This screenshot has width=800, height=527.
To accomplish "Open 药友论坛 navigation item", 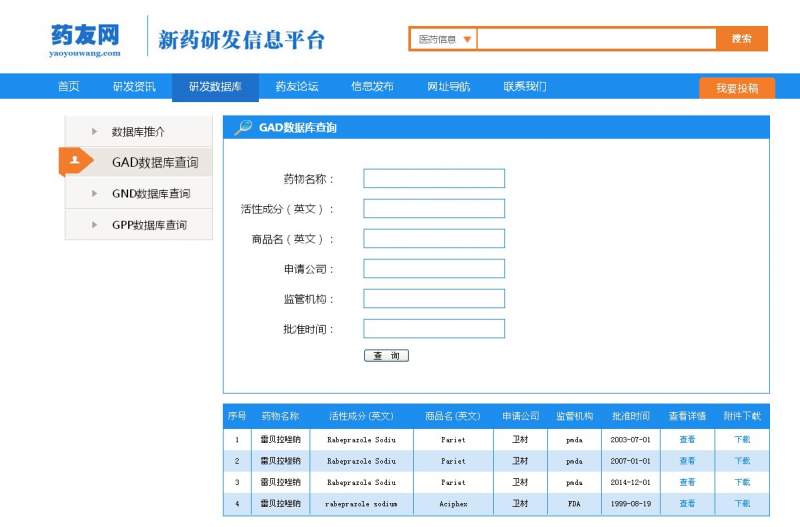I will 297,87.
